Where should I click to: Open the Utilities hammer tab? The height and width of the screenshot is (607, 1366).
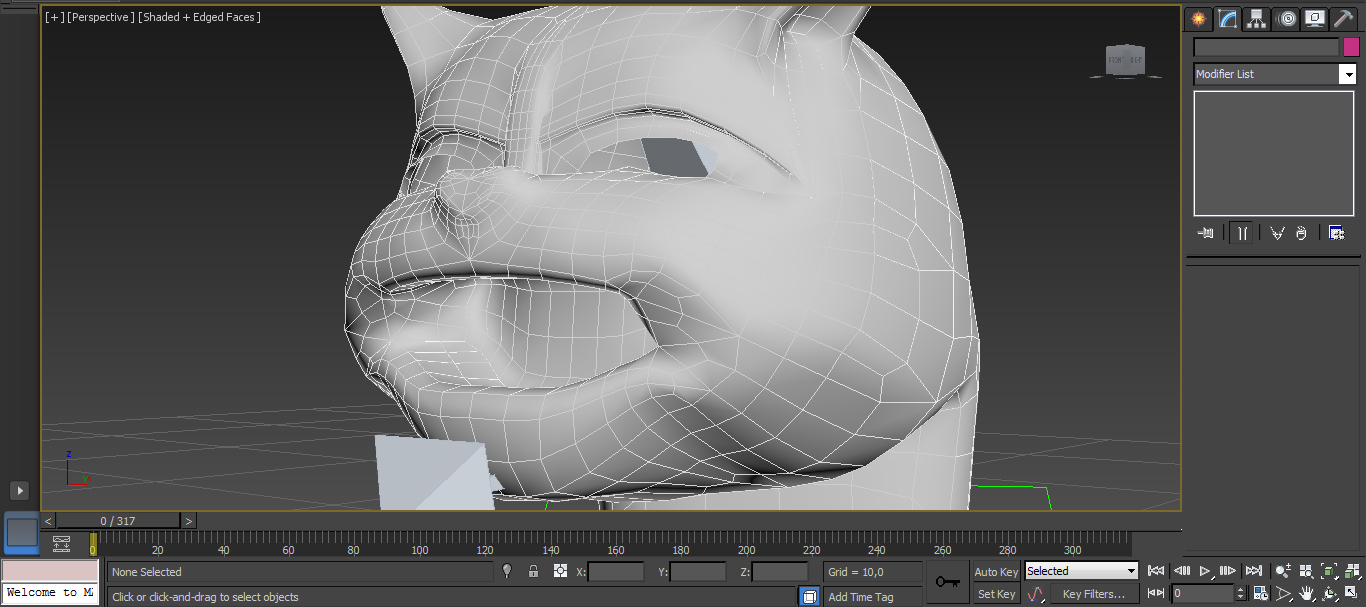pyautogui.click(x=1343, y=19)
